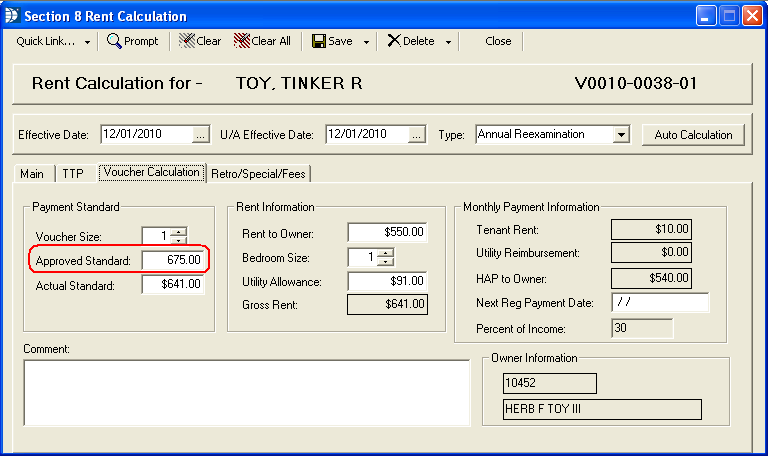The image size is (768, 456).
Task: Open U/A Effective Date ellipsis button
Action: click(416, 135)
